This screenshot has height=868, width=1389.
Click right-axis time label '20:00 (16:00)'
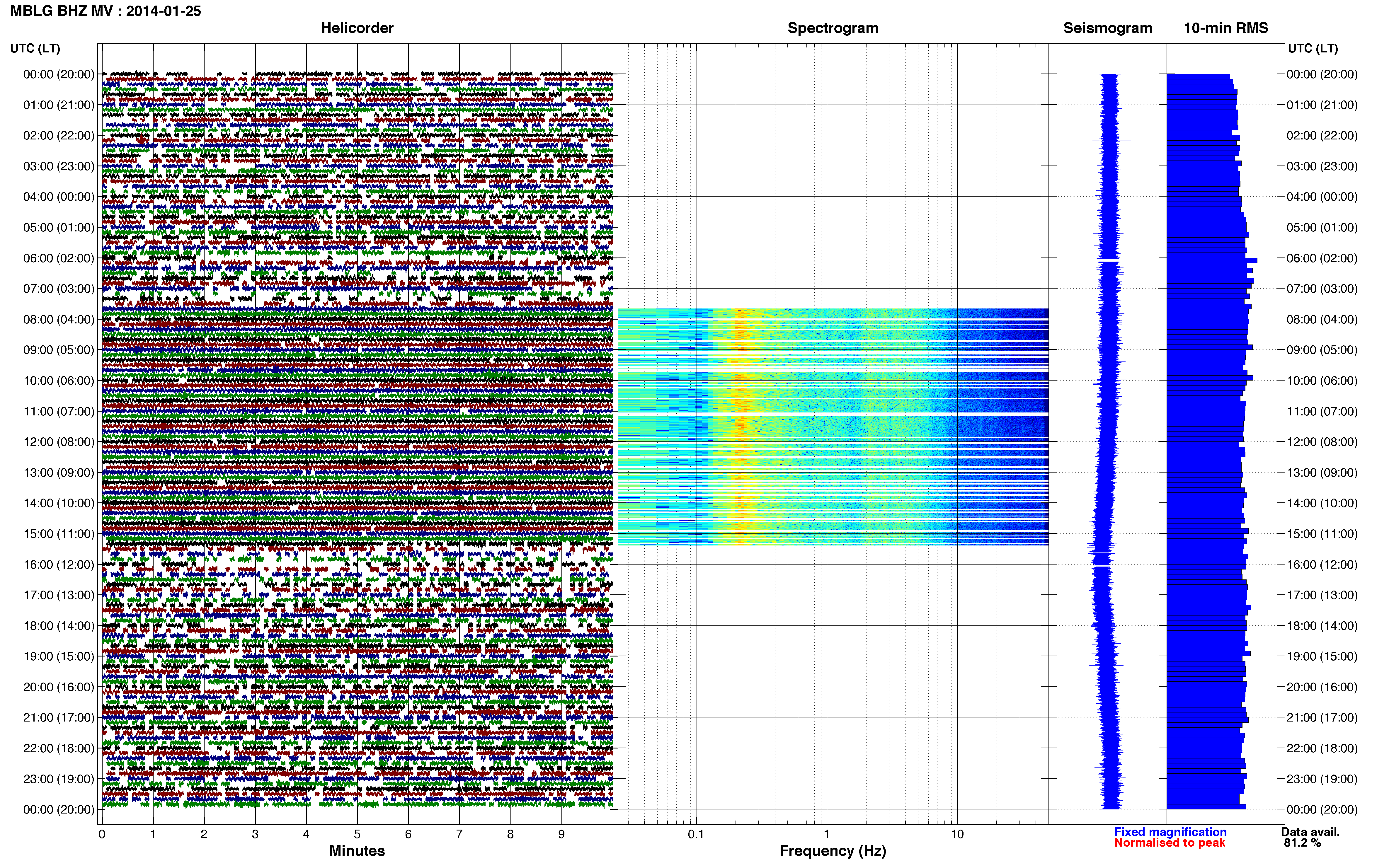[1322, 687]
